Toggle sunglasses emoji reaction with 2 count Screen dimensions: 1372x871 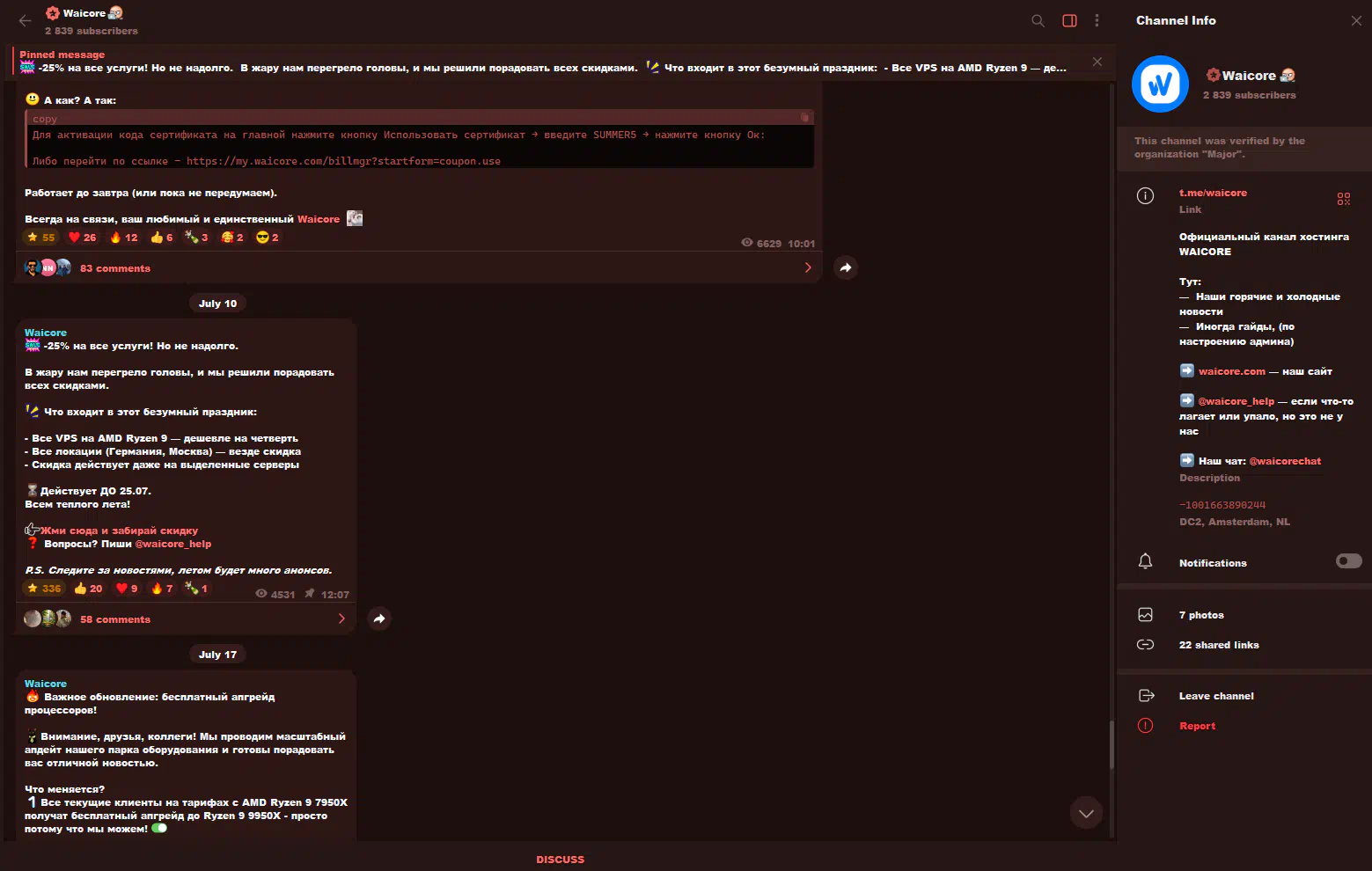click(267, 238)
